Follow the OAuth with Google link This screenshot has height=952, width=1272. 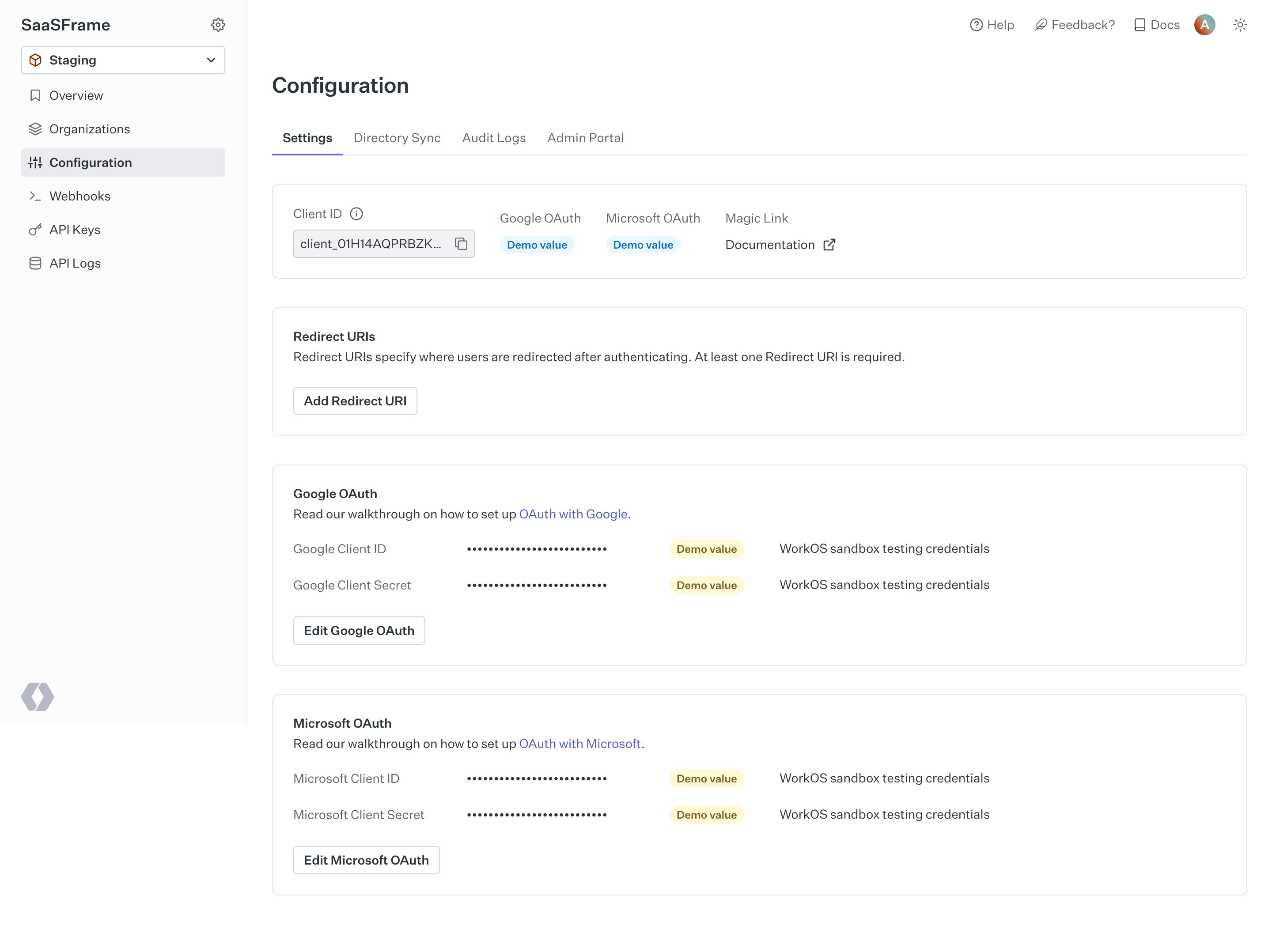coord(573,514)
